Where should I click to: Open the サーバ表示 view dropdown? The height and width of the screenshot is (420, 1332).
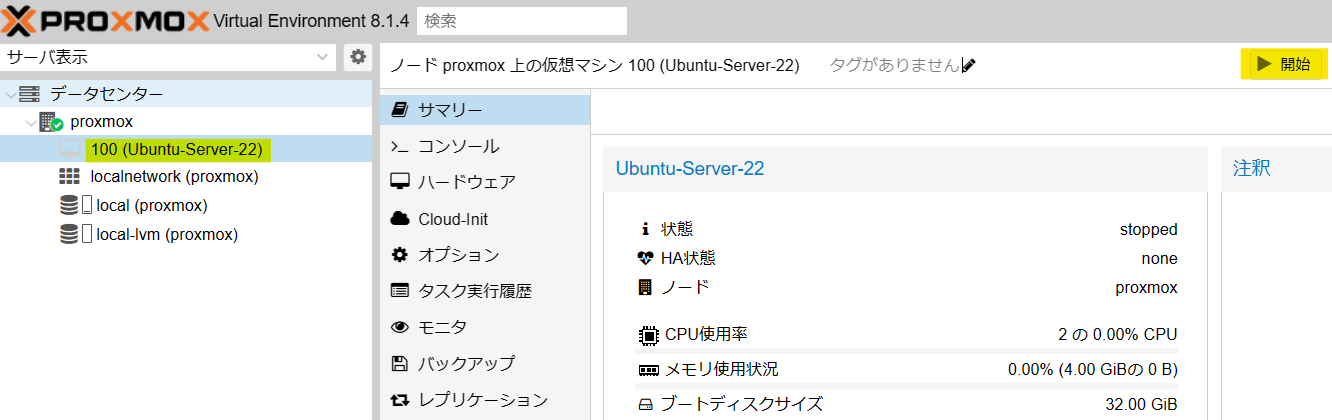[x=168, y=57]
